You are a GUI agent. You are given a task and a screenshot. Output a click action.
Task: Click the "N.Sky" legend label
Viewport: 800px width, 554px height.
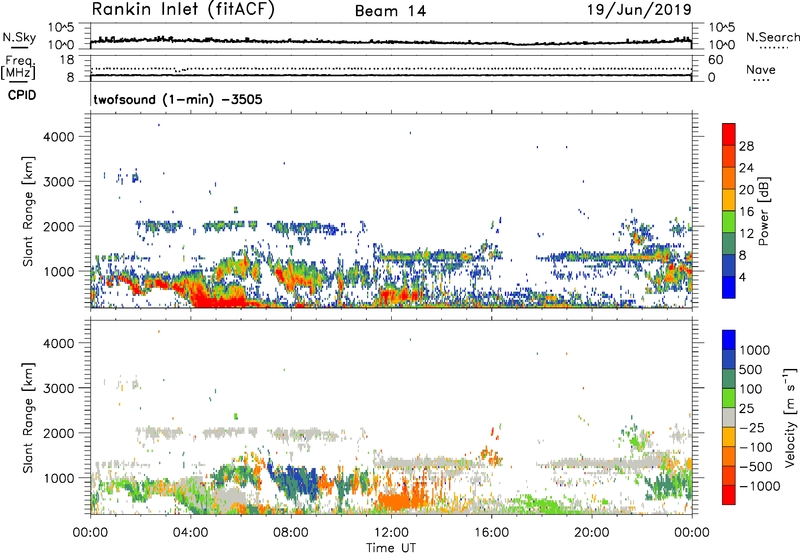(x=19, y=37)
